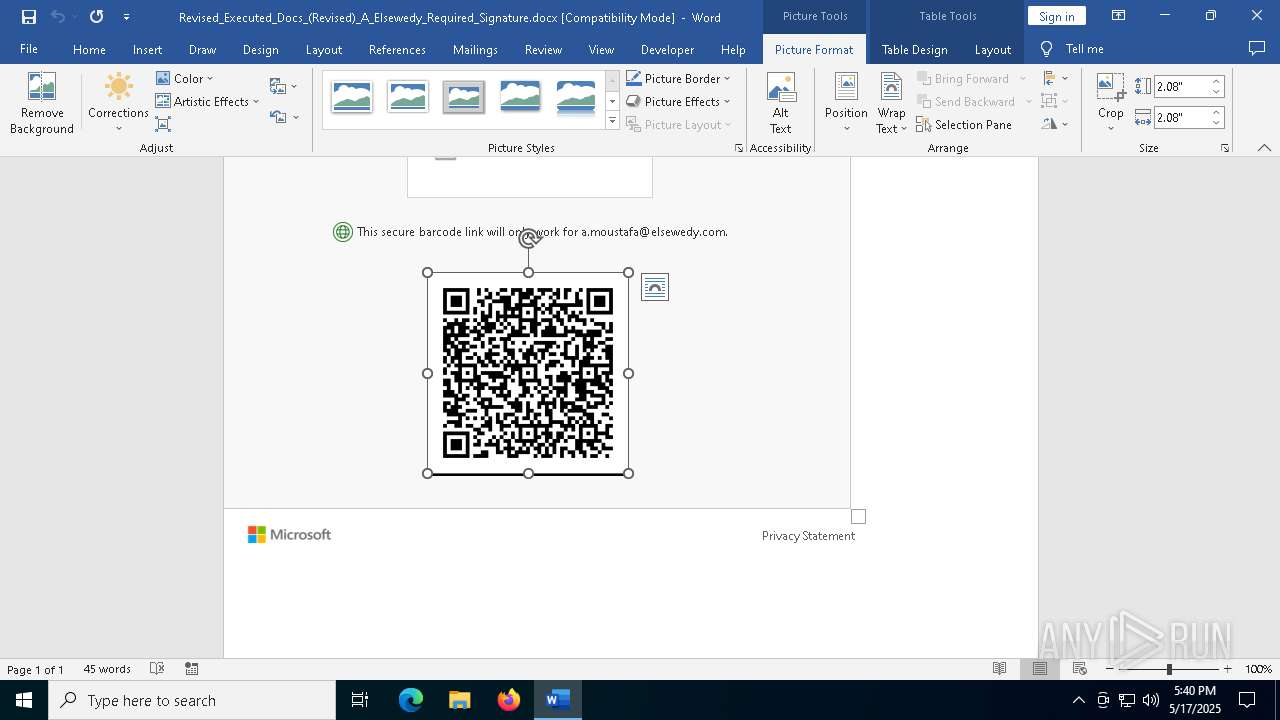Open the Selection Pane
The height and width of the screenshot is (720, 1280).
[x=964, y=125]
